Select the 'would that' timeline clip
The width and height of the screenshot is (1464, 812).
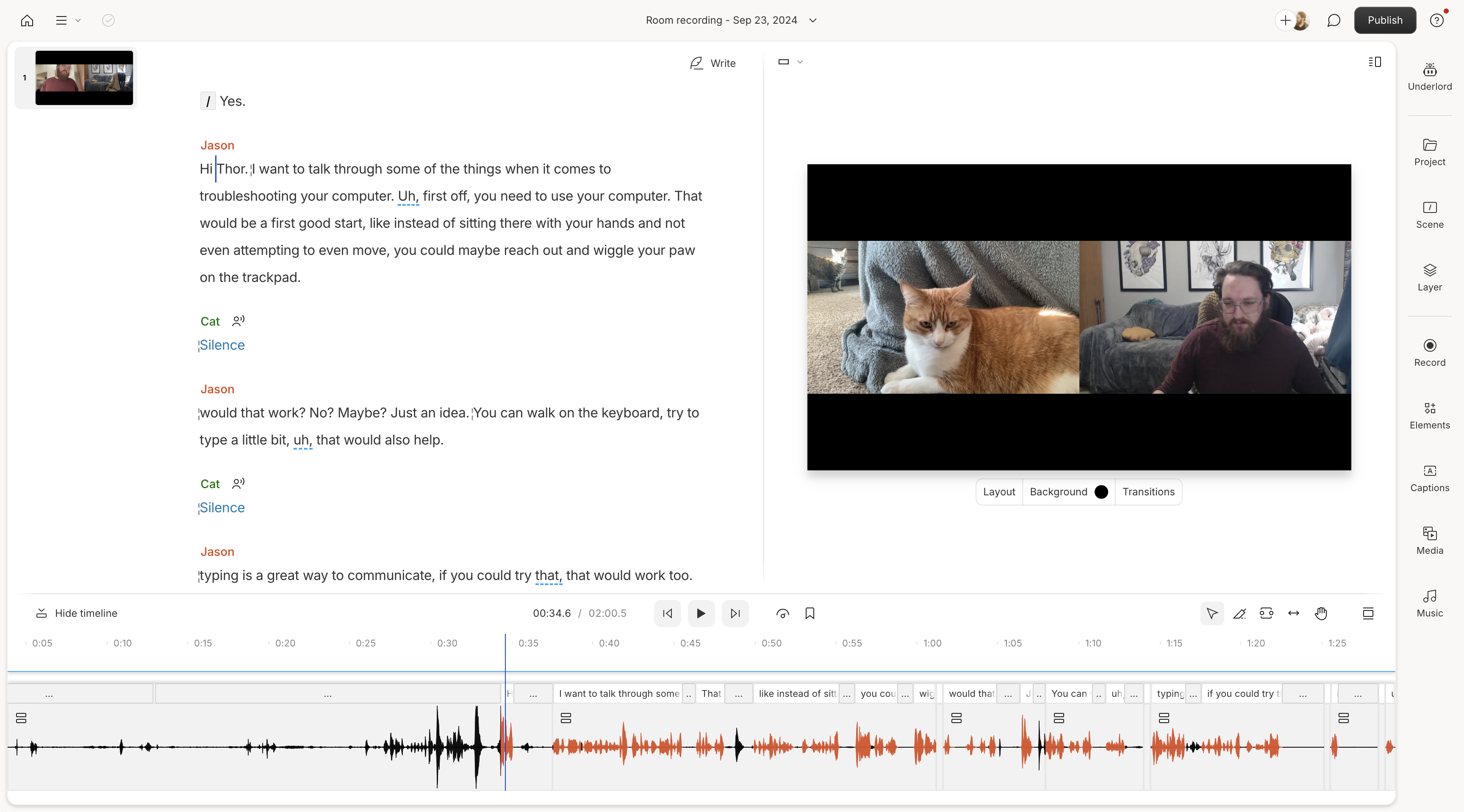click(x=970, y=693)
